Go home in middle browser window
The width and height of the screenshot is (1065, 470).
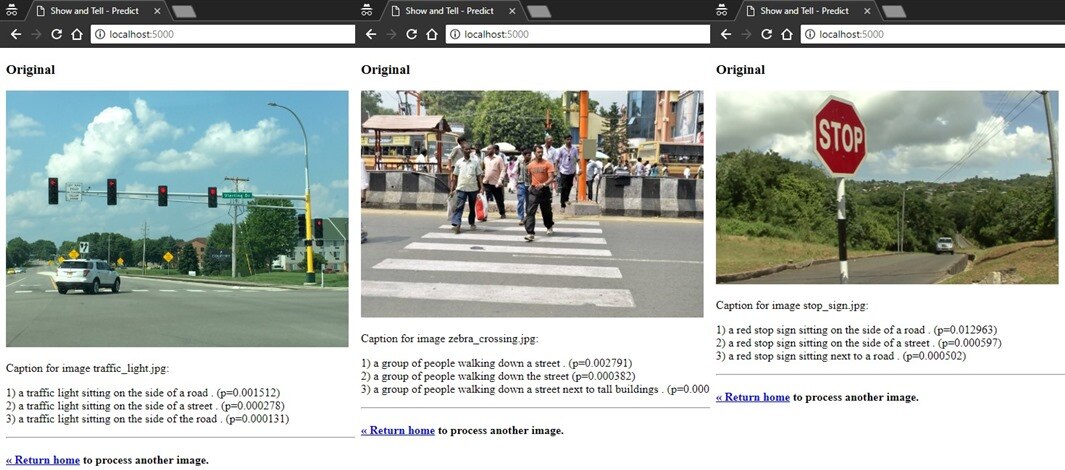tap(432, 34)
